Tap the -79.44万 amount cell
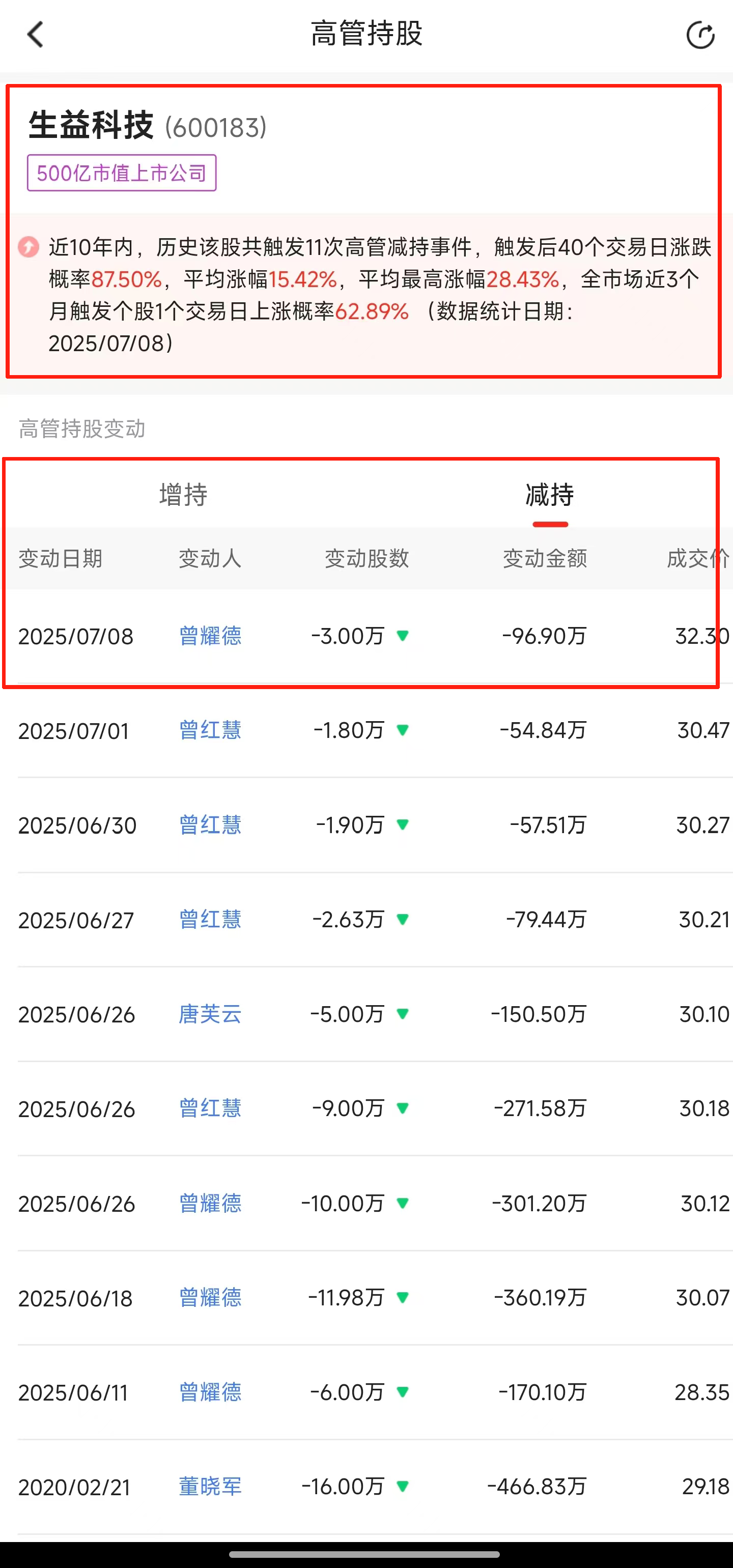Screen dimensions: 733x1568 click(547, 919)
